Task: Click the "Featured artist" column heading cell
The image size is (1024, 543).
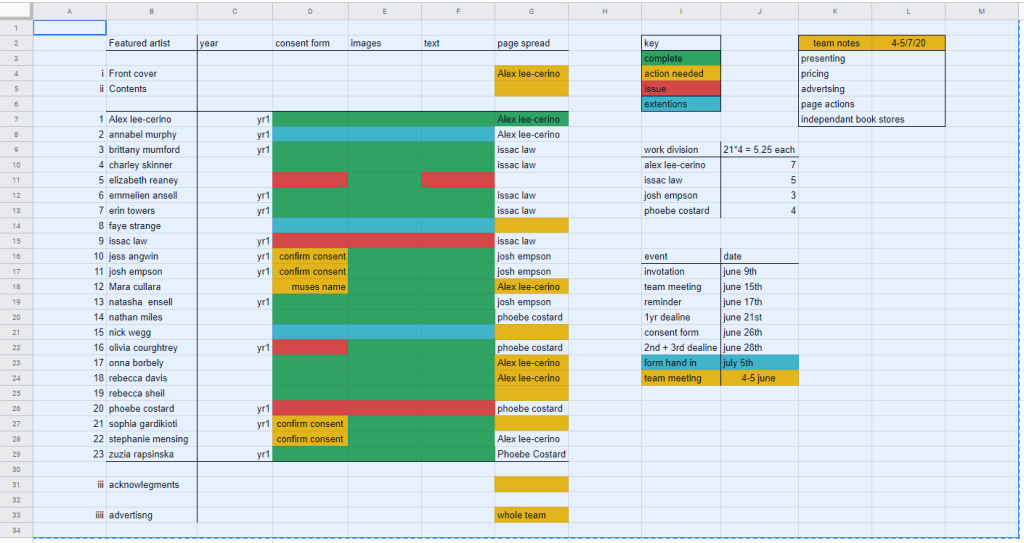Action: click(151, 44)
